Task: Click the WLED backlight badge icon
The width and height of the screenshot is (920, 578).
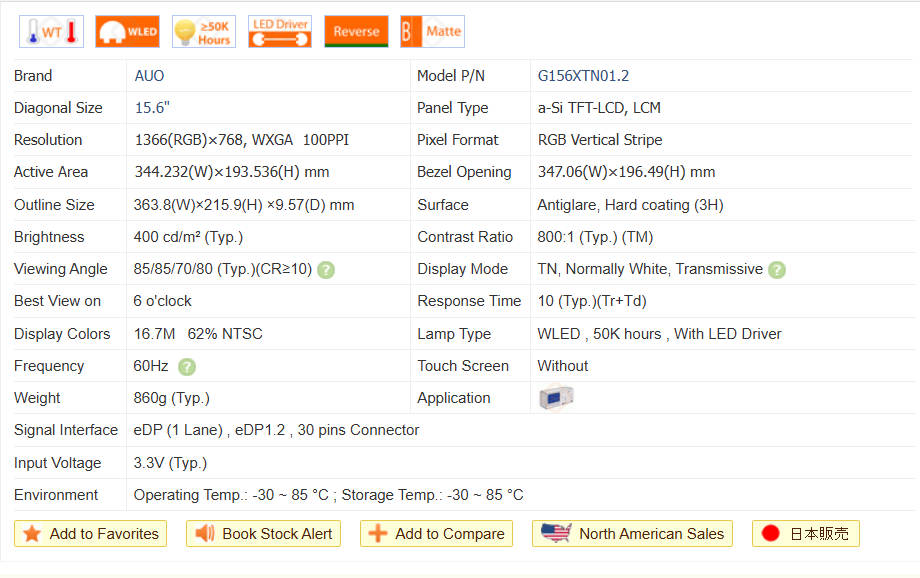Action: 127,32
